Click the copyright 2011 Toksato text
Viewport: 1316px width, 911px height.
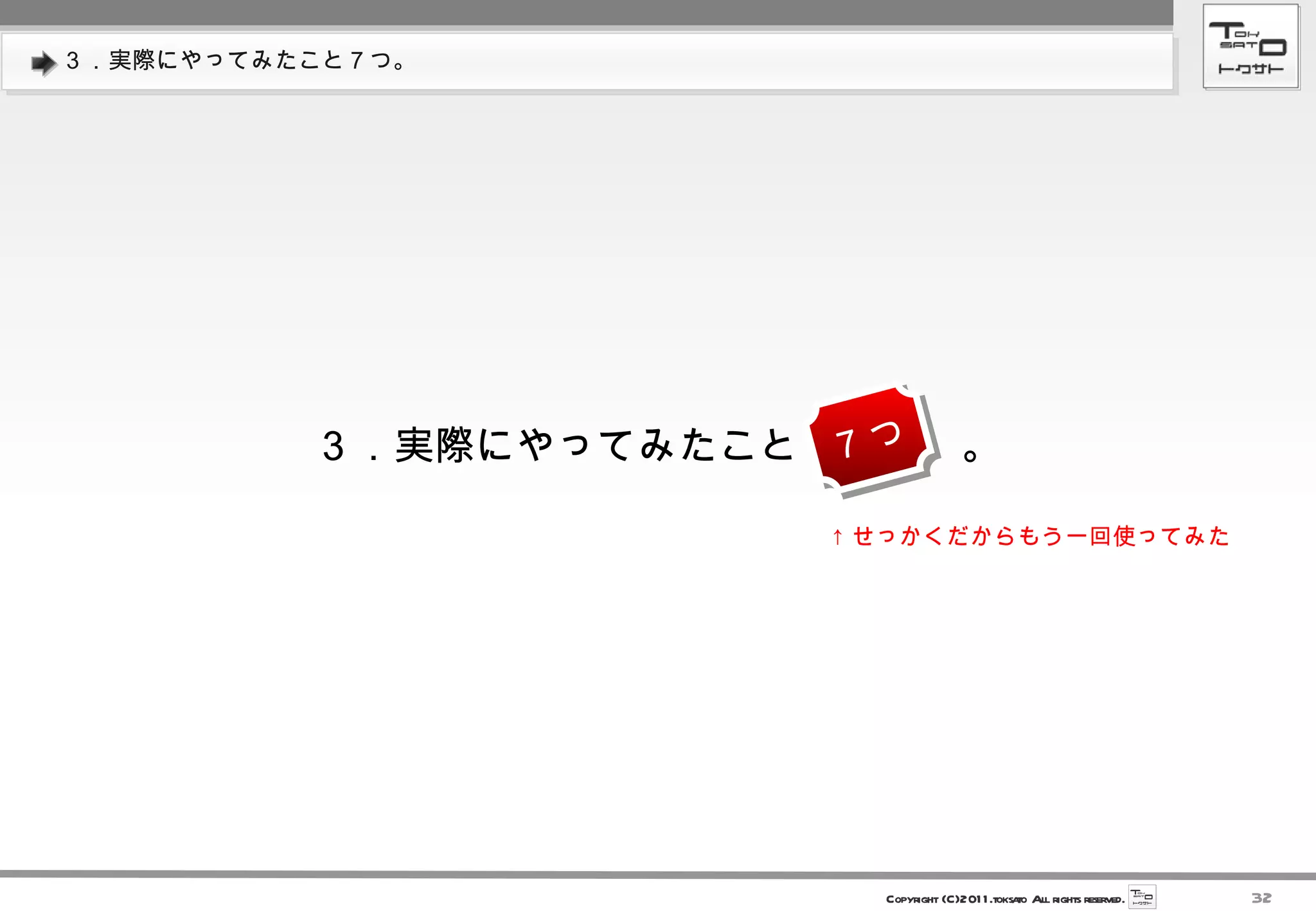(1005, 899)
